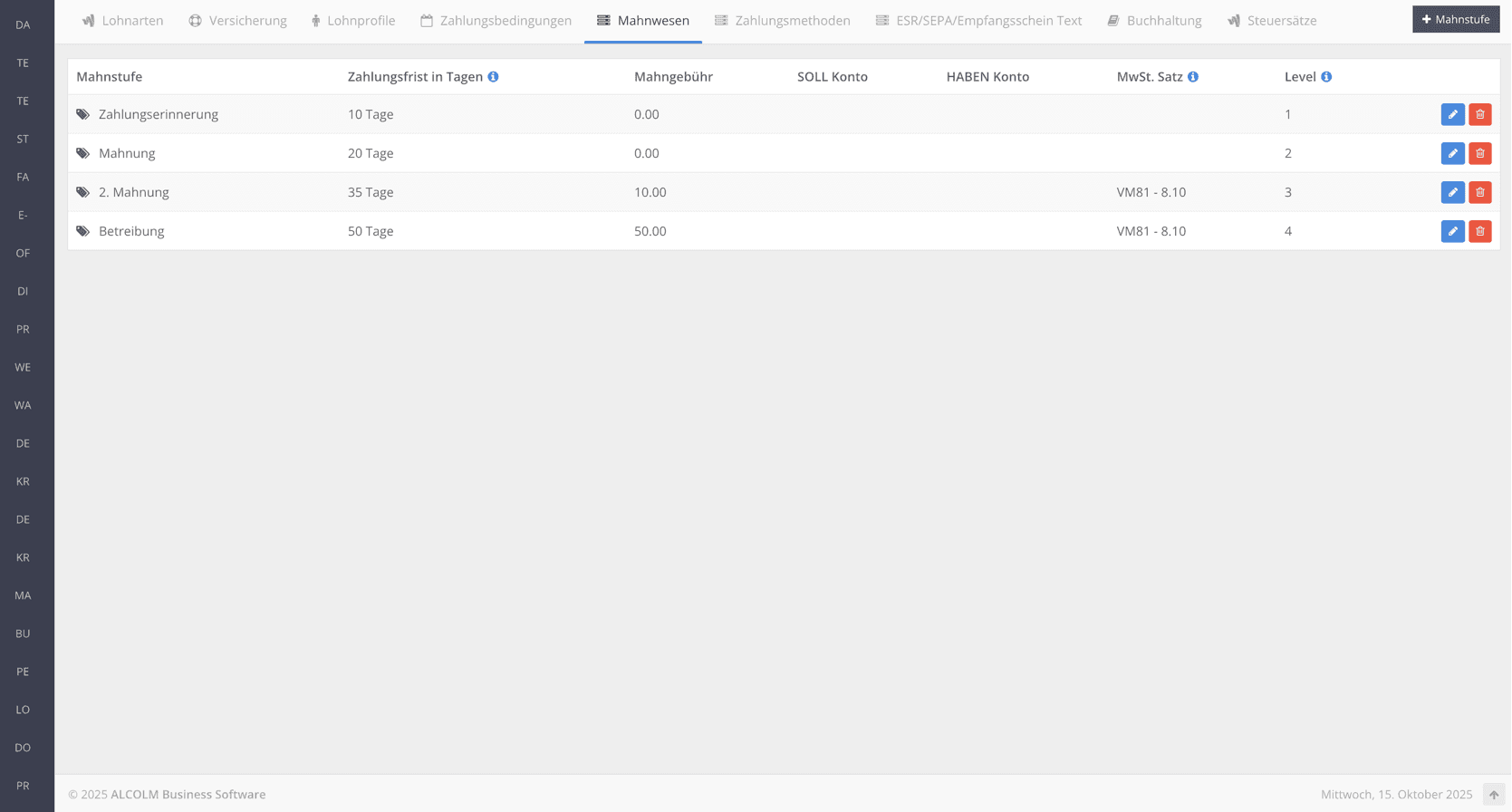Edit the 2. Mahnung row
The width and height of the screenshot is (1512, 812).
point(1452,192)
